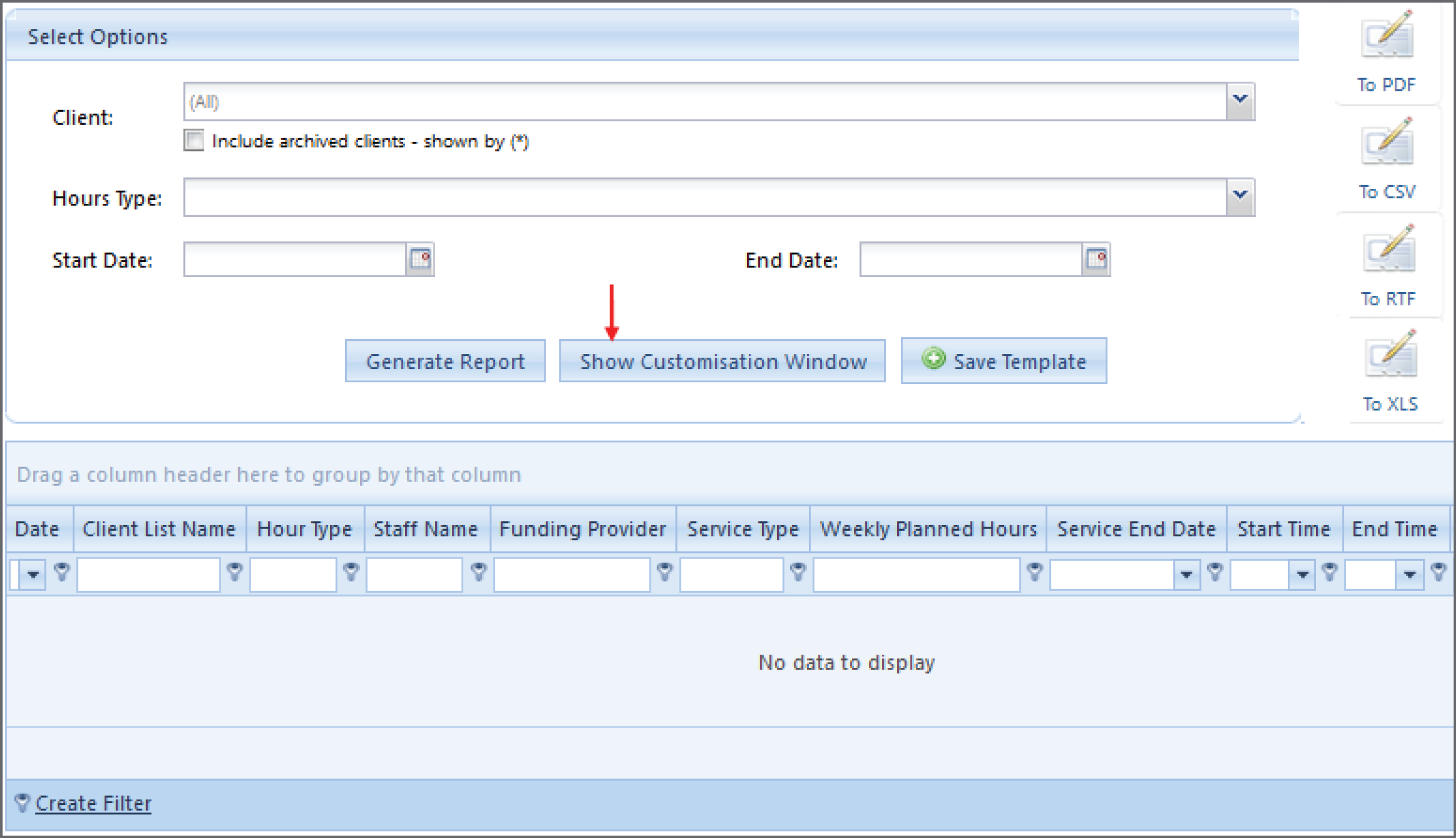Sort by Client List Name column header
The image size is (1456, 838).
tap(159, 529)
